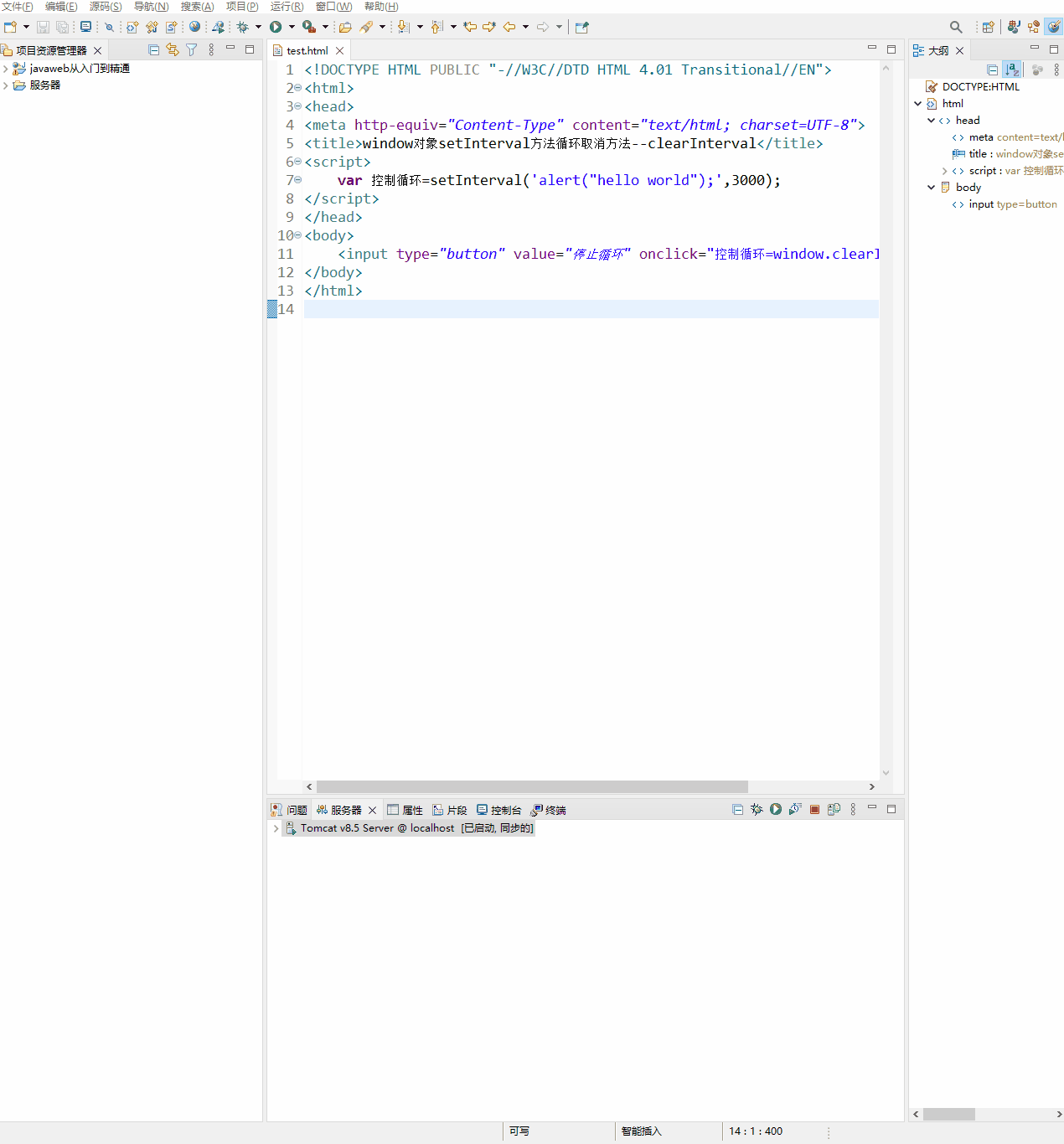1064x1144 pixels.
Task: Switch to the 片段 snippets tab
Action: (450, 810)
